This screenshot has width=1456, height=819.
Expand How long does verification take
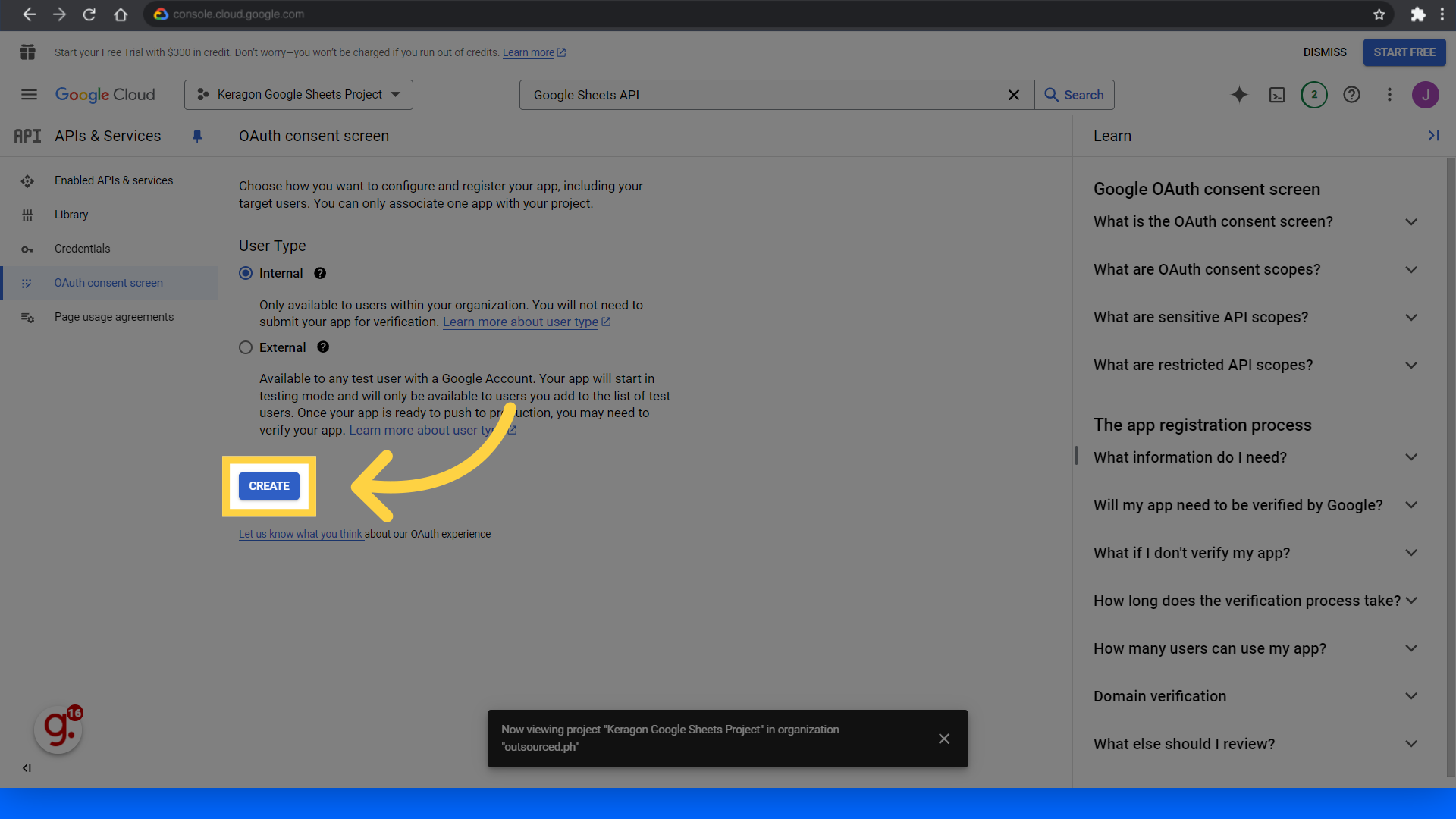tap(1255, 601)
